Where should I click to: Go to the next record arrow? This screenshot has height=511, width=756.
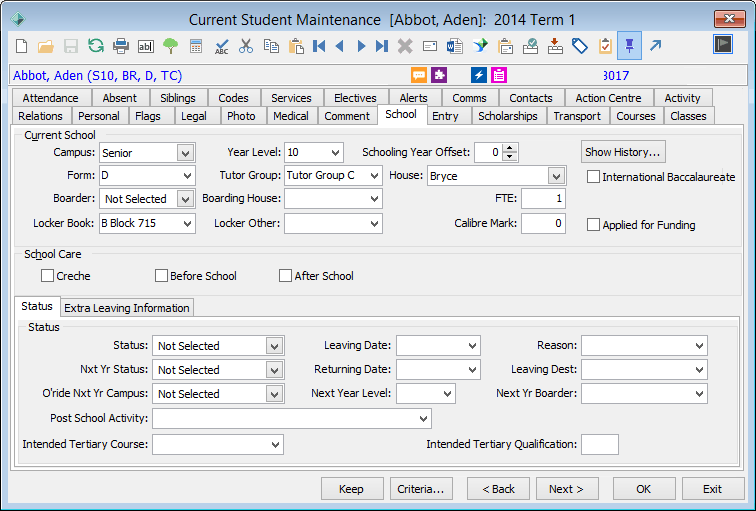pyautogui.click(x=361, y=46)
